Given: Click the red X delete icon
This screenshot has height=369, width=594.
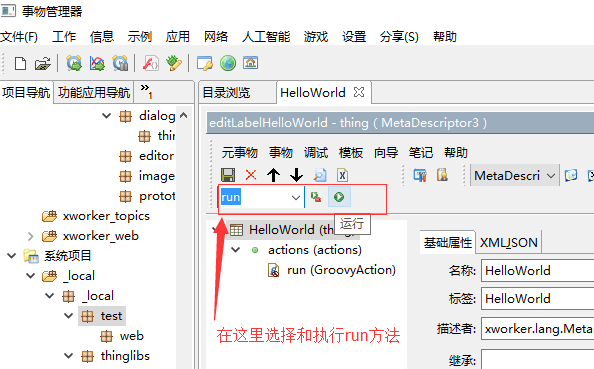Looking at the screenshot, I should (x=251, y=175).
